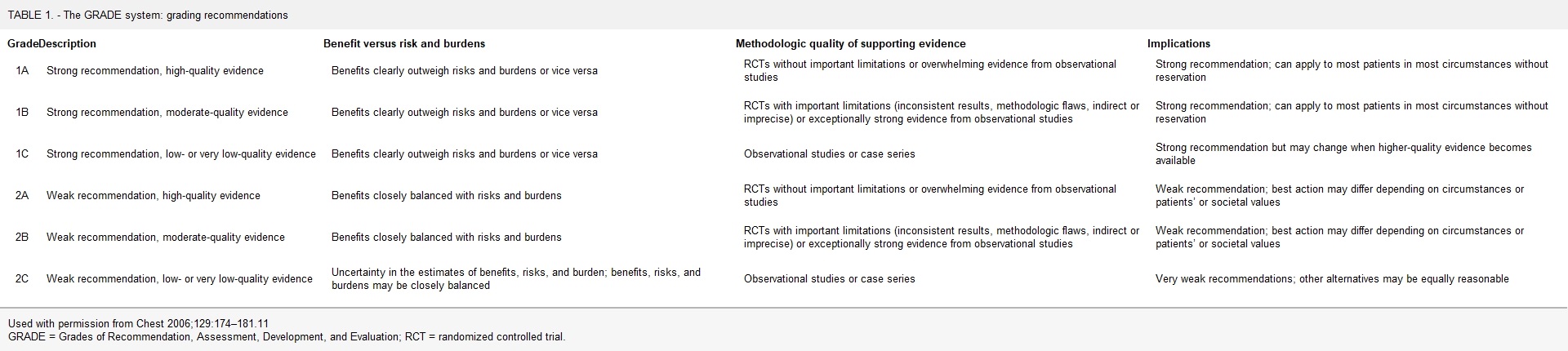Click "Strong recommendation, low- or very low-quality evidence"
Screen dimensions: 1568x351
(x=181, y=154)
